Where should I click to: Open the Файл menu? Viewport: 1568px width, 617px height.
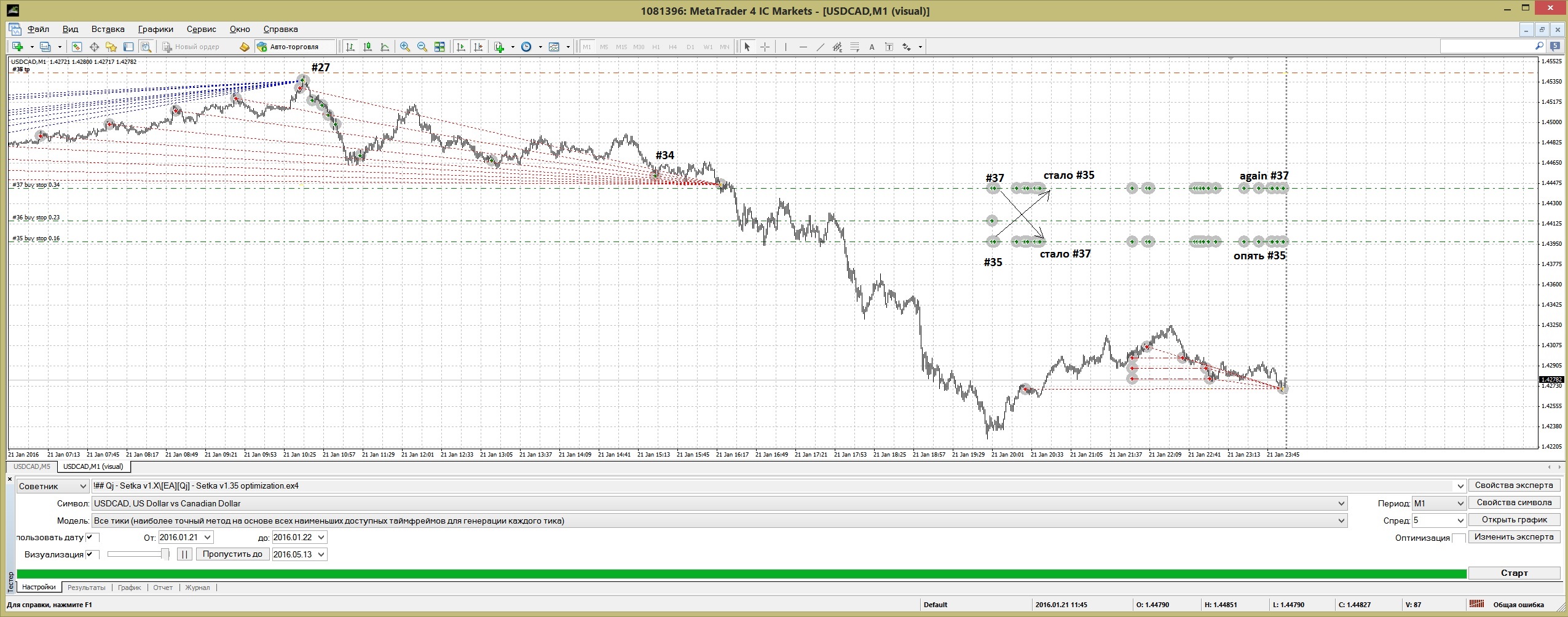(x=38, y=29)
